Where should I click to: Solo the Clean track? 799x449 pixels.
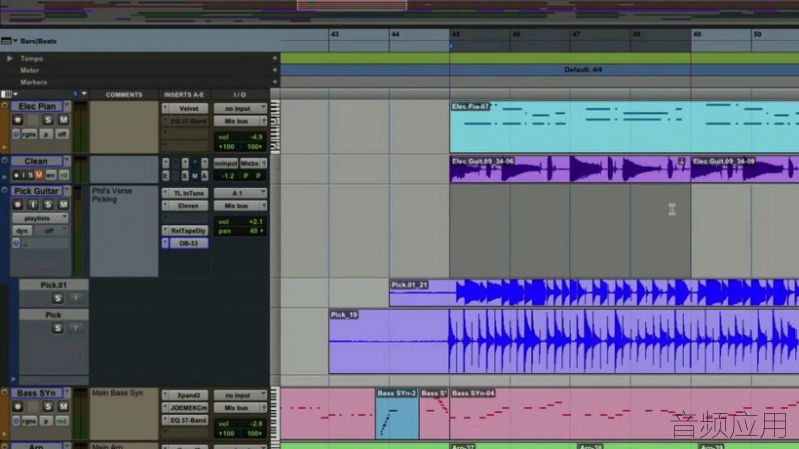point(31,175)
